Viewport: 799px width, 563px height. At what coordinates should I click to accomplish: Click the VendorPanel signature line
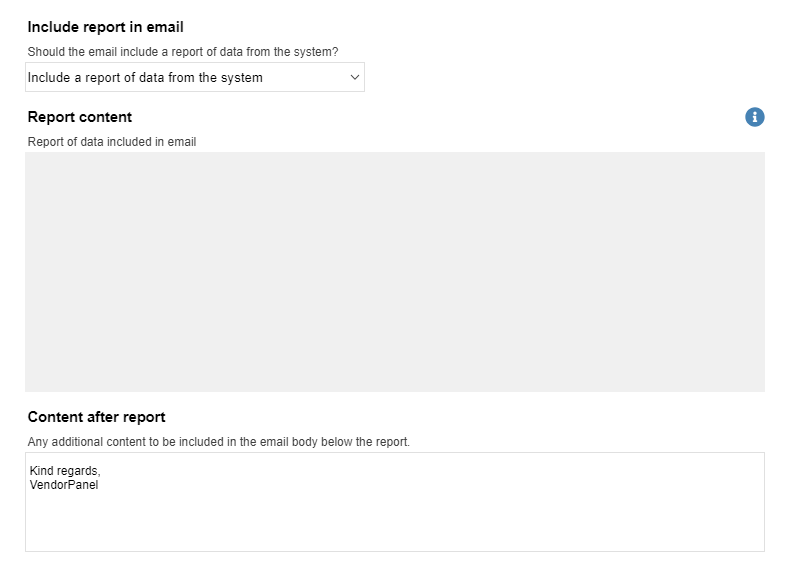pos(64,485)
